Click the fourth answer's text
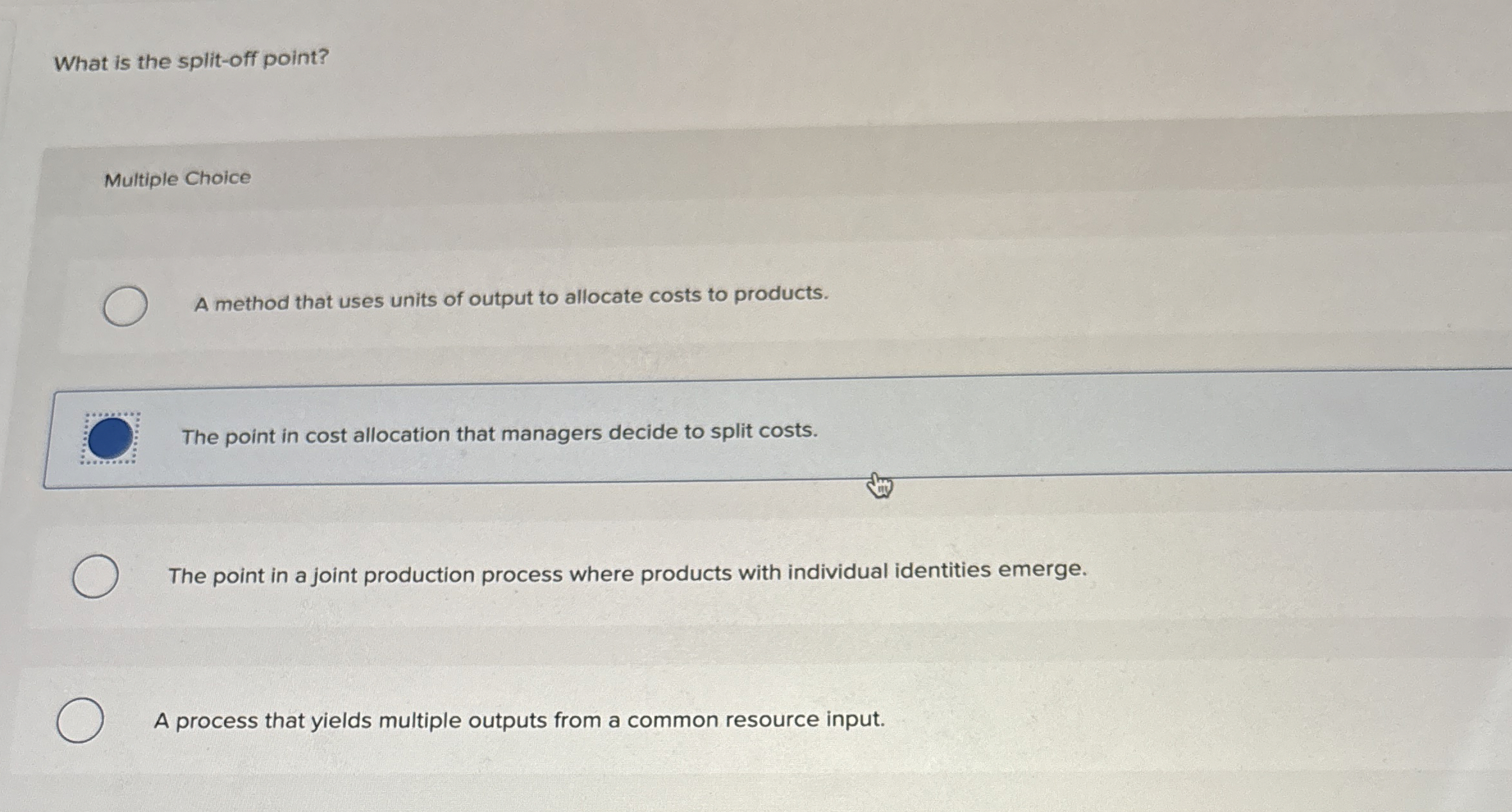This screenshot has width=1512, height=812. point(519,720)
